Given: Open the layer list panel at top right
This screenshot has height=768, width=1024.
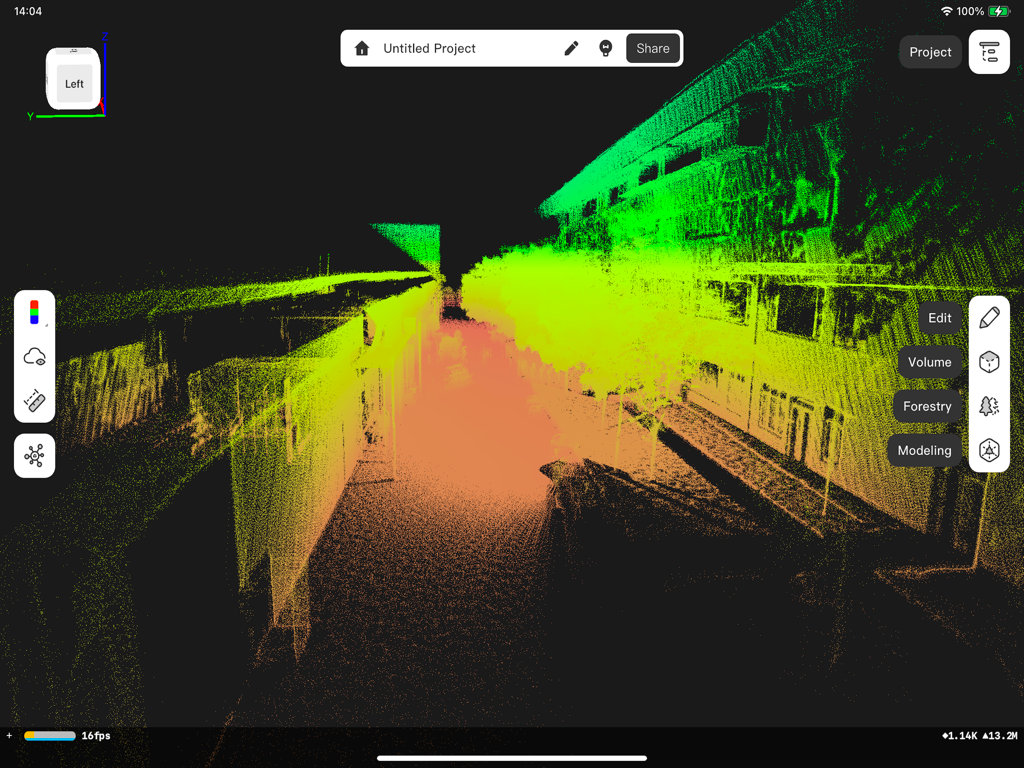Looking at the screenshot, I should [x=989, y=51].
